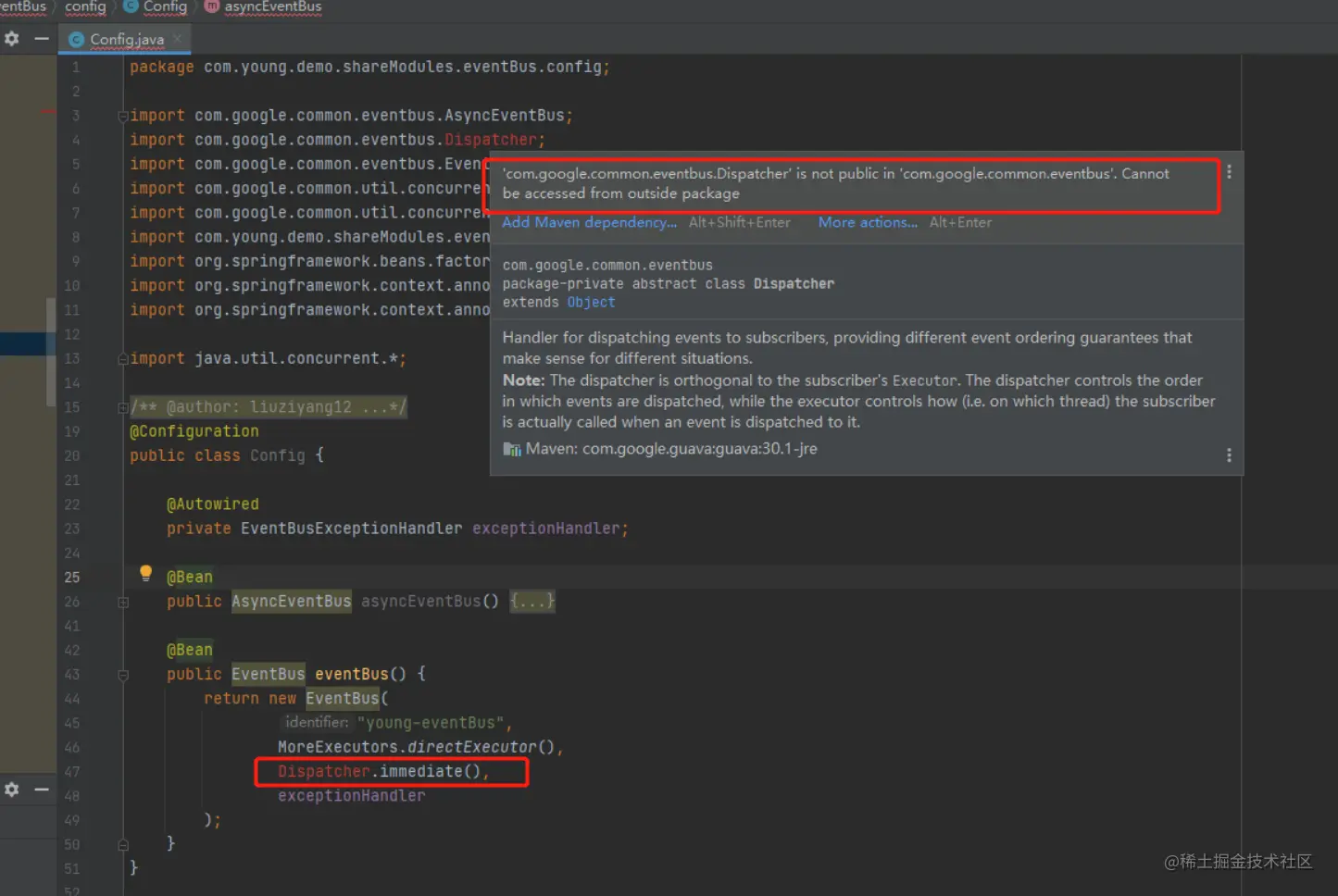Open the project panel settings gear
Viewport: 1338px width, 896px height.
tap(12, 39)
